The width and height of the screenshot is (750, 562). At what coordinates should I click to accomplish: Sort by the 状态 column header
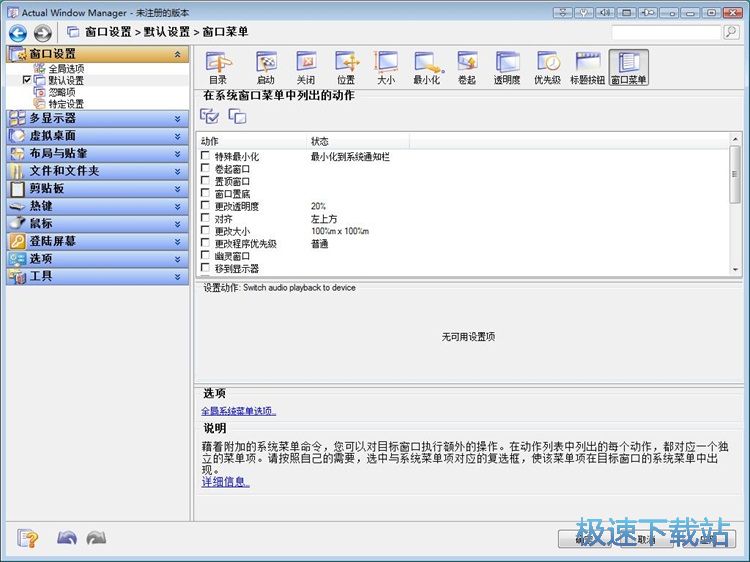pos(358,141)
